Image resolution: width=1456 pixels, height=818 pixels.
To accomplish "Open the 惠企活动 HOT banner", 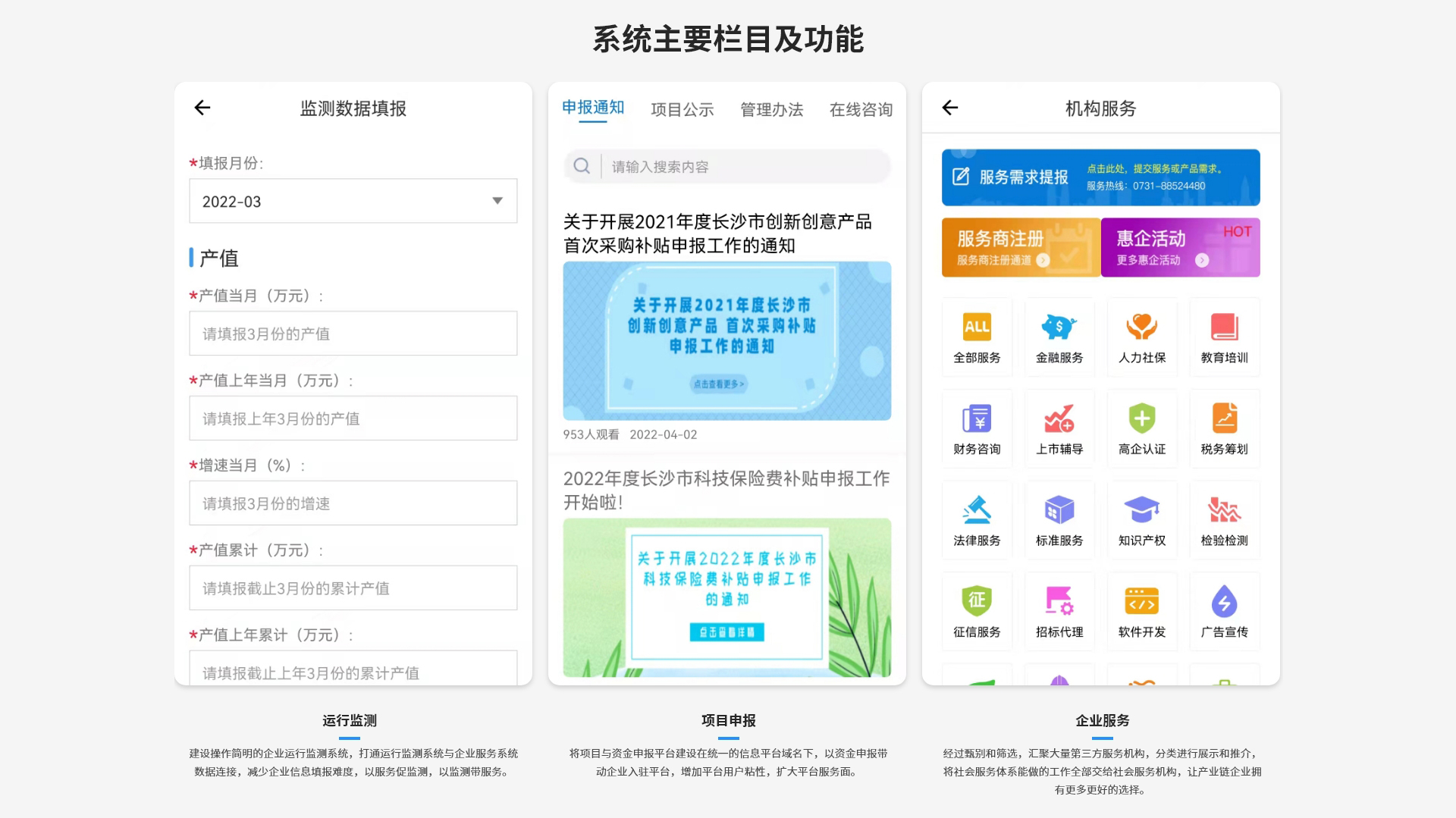I will tap(1180, 247).
